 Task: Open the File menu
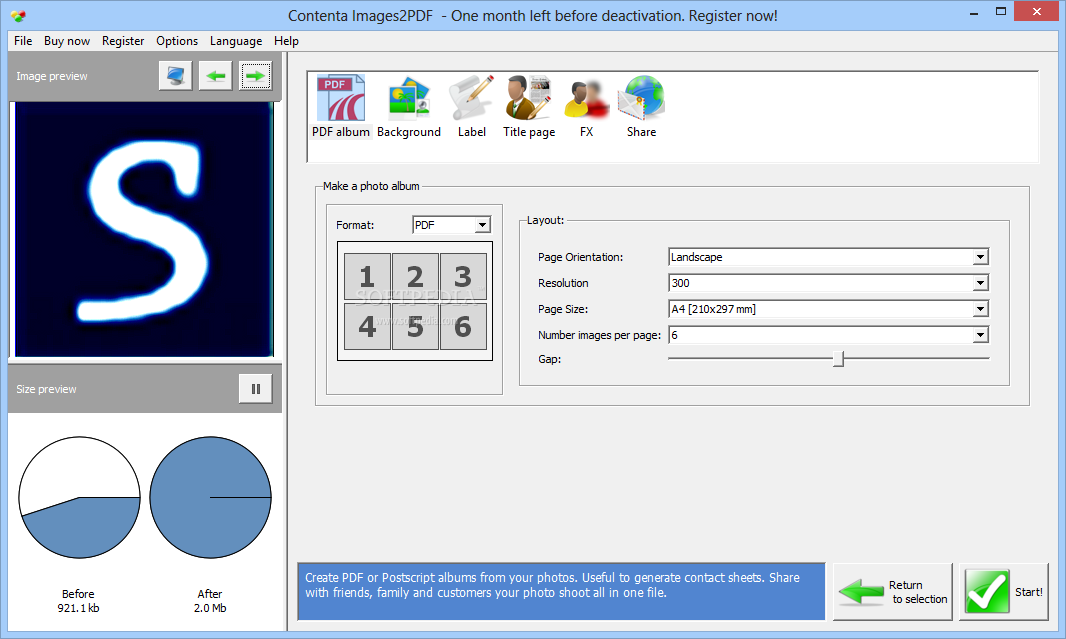click(23, 41)
